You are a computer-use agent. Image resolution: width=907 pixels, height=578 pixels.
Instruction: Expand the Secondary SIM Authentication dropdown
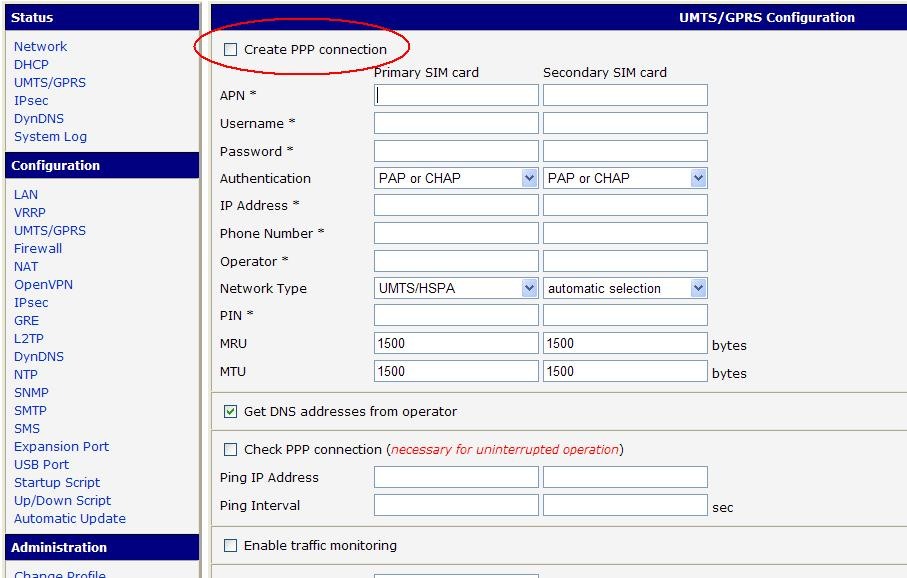(625, 178)
